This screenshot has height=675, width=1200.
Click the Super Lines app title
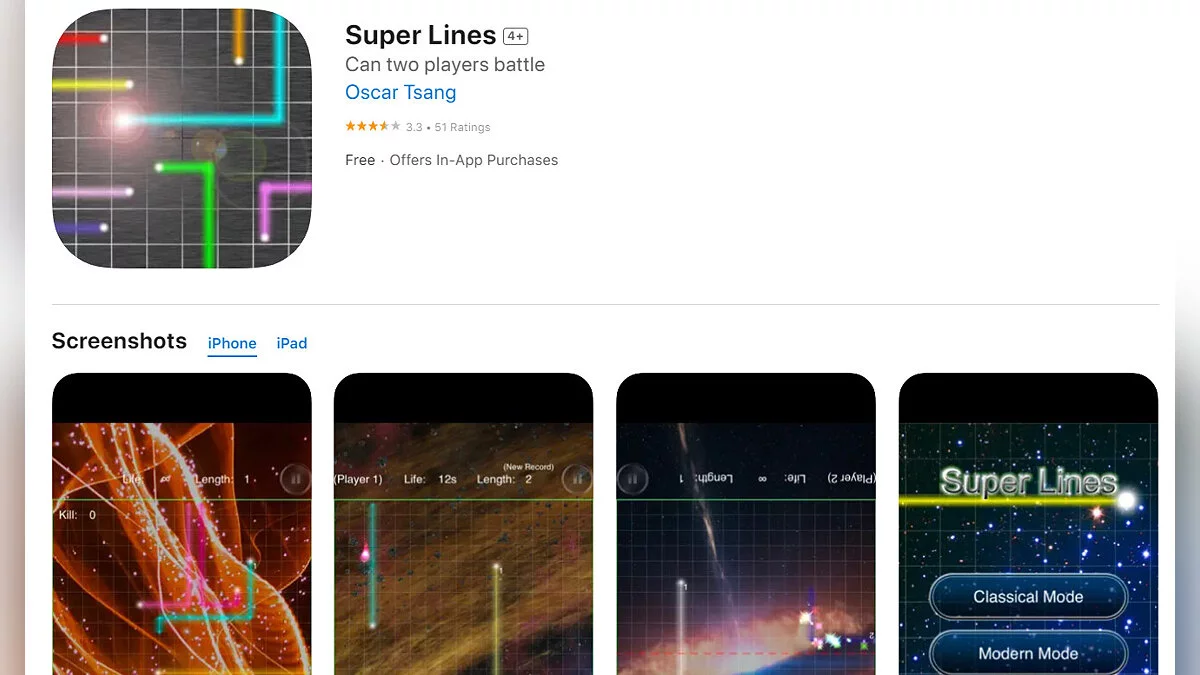(420, 35)
